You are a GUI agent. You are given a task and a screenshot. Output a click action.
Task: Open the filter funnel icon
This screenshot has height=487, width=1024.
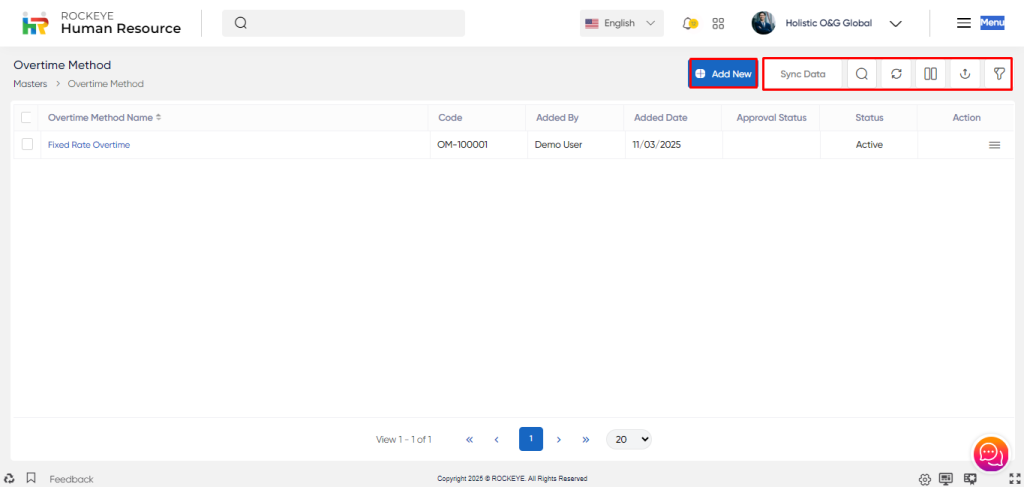(x=999, y=74)
